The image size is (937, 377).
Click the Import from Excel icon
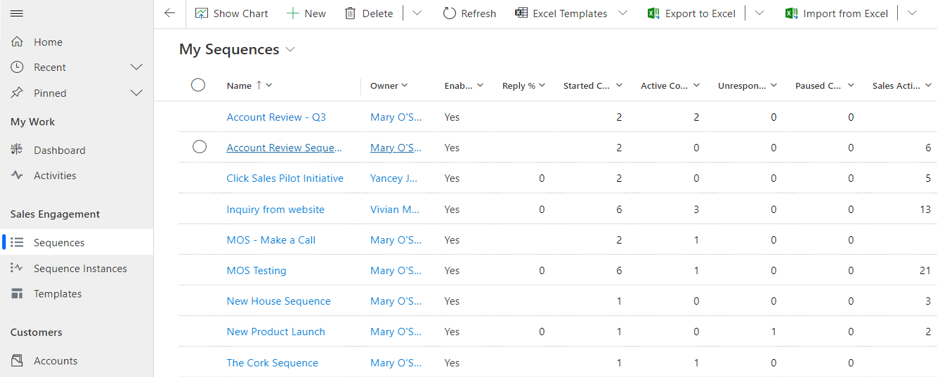pyautogui.click(x=791, y=13)
